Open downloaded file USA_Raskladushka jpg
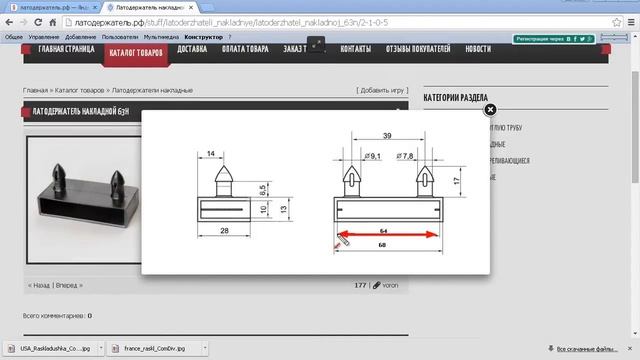The height and width of the screenshot is (360, 640). (51, 349)
